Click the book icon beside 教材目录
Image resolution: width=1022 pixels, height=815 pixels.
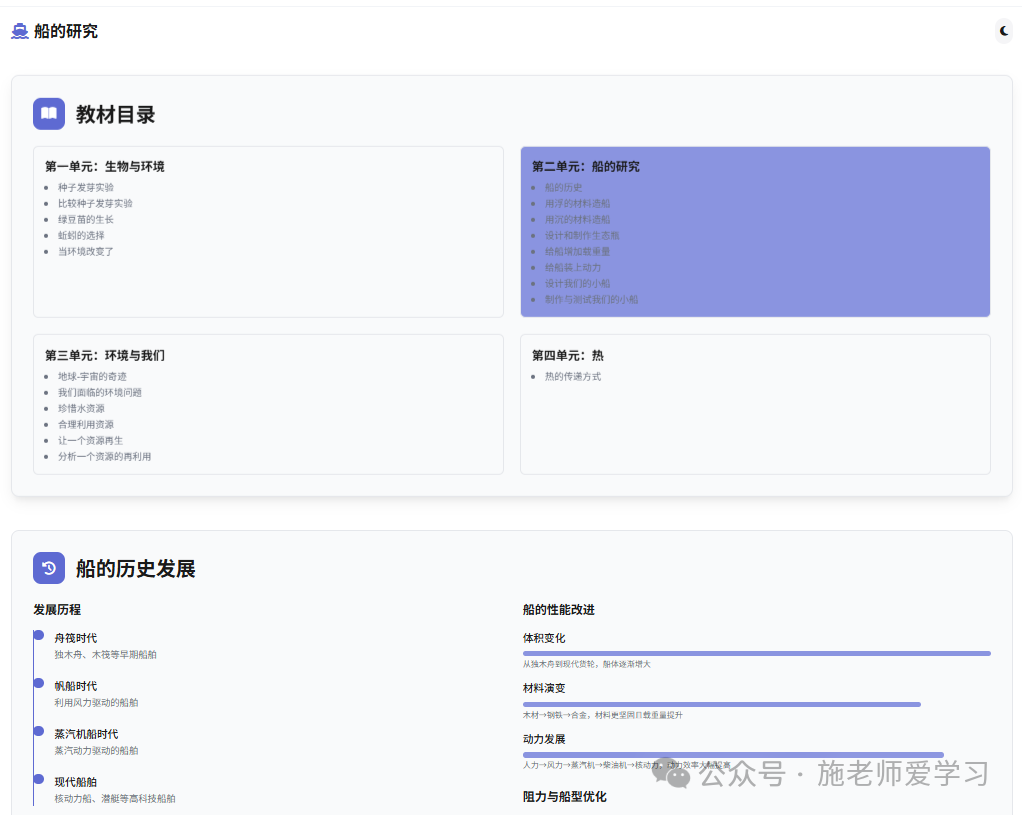[49, 114]
